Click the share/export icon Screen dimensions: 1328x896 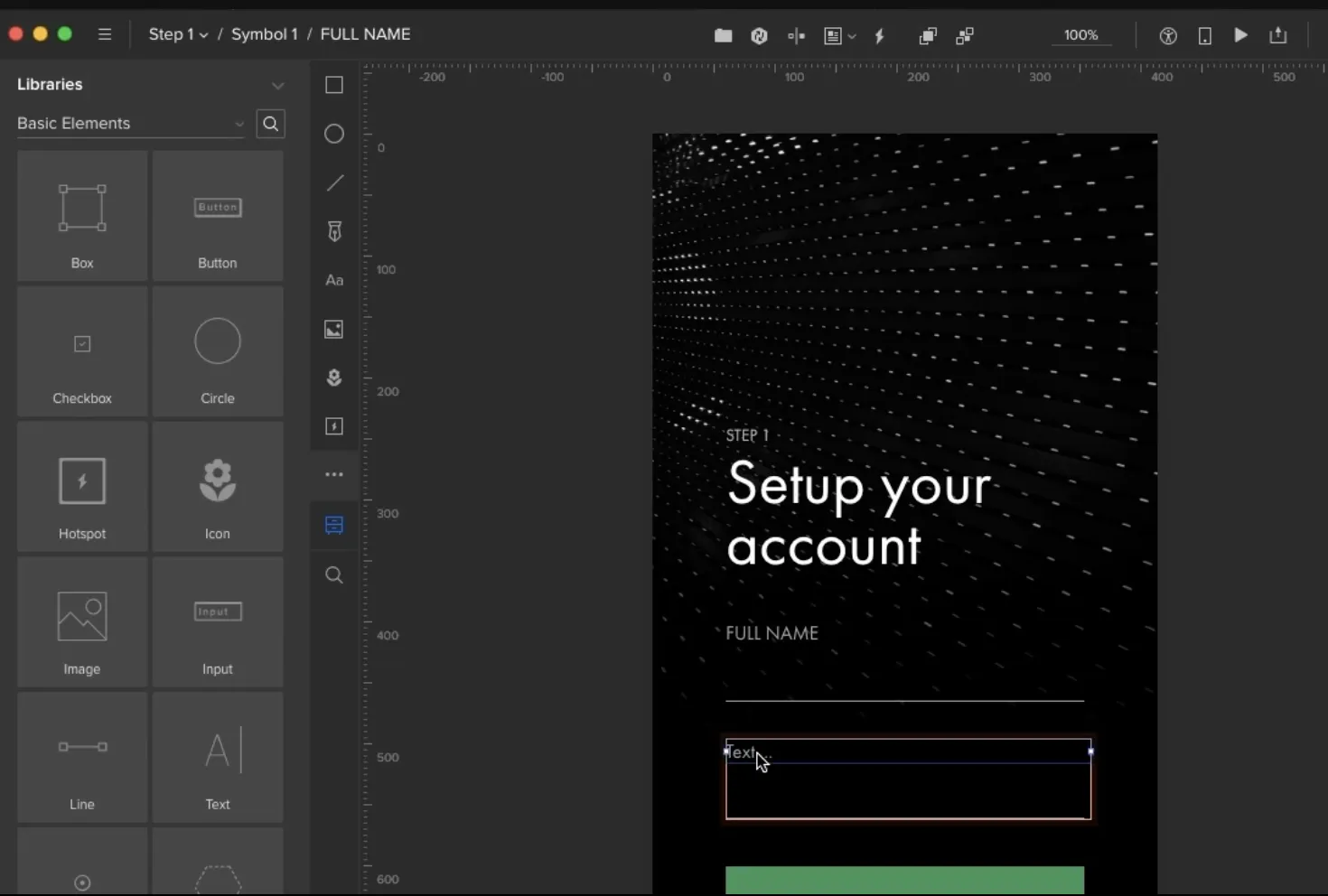(x=1277, y=35)
